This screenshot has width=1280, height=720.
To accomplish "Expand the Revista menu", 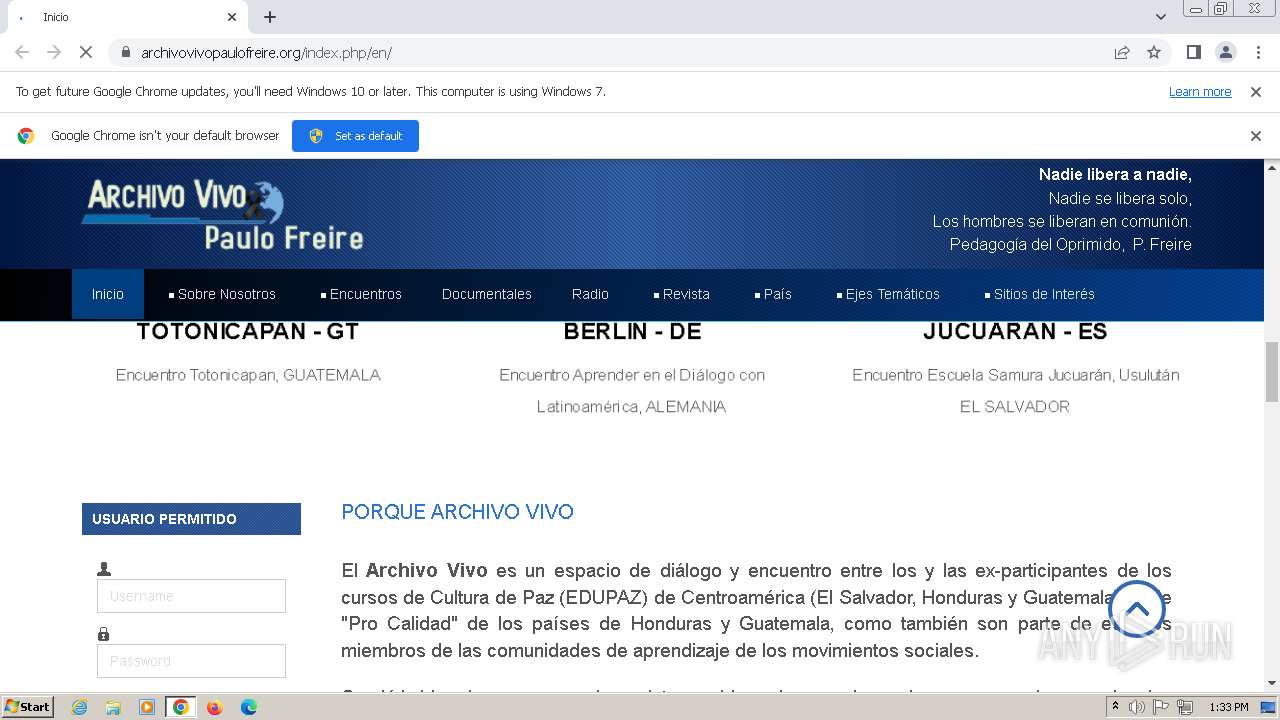I will click(x=681, y=294).
